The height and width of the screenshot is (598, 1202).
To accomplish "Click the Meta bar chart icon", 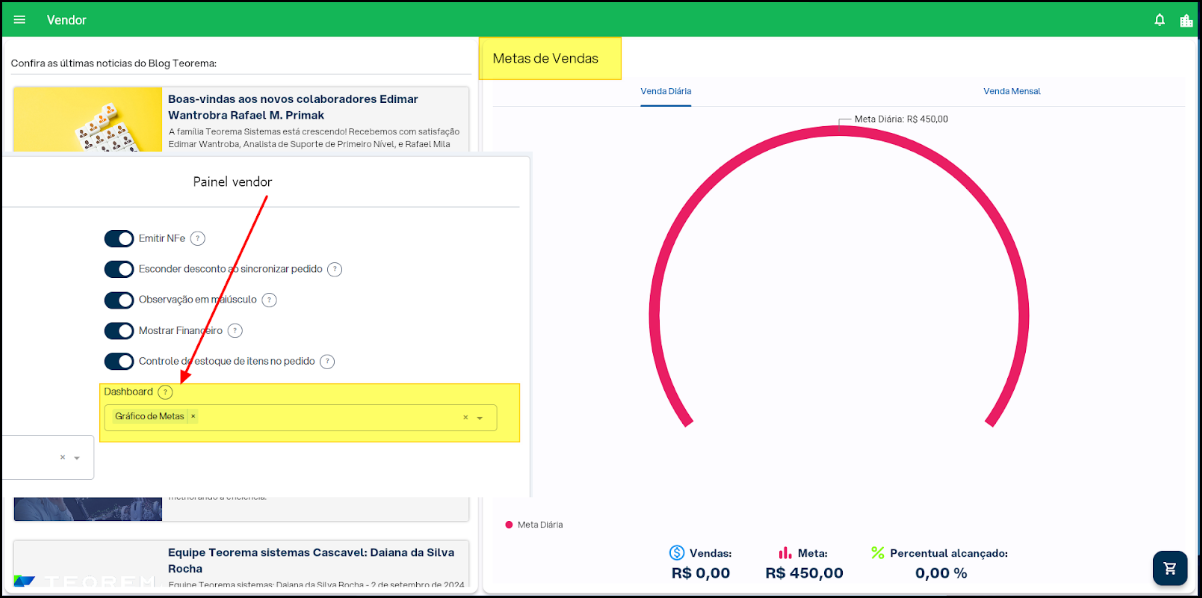I will point(785,552).
